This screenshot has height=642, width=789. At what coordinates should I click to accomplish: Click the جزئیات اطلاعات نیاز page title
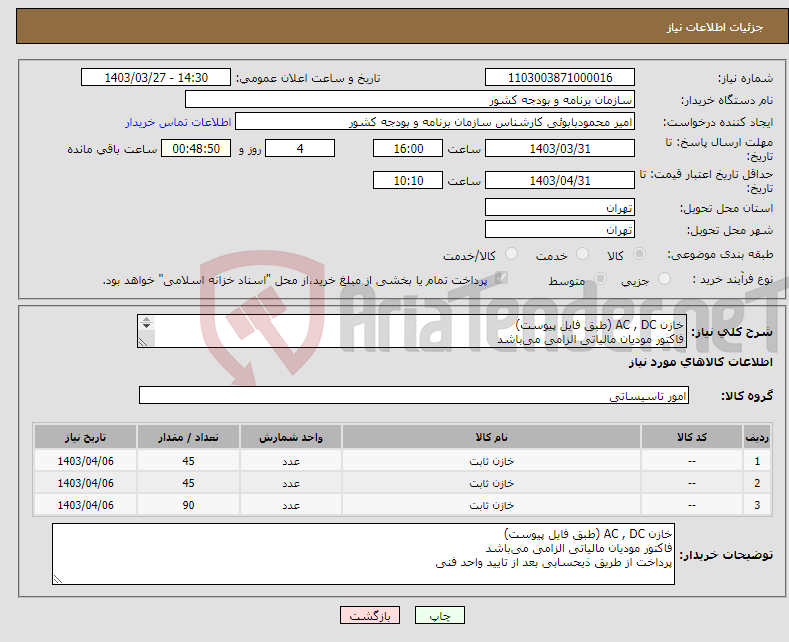715,27
